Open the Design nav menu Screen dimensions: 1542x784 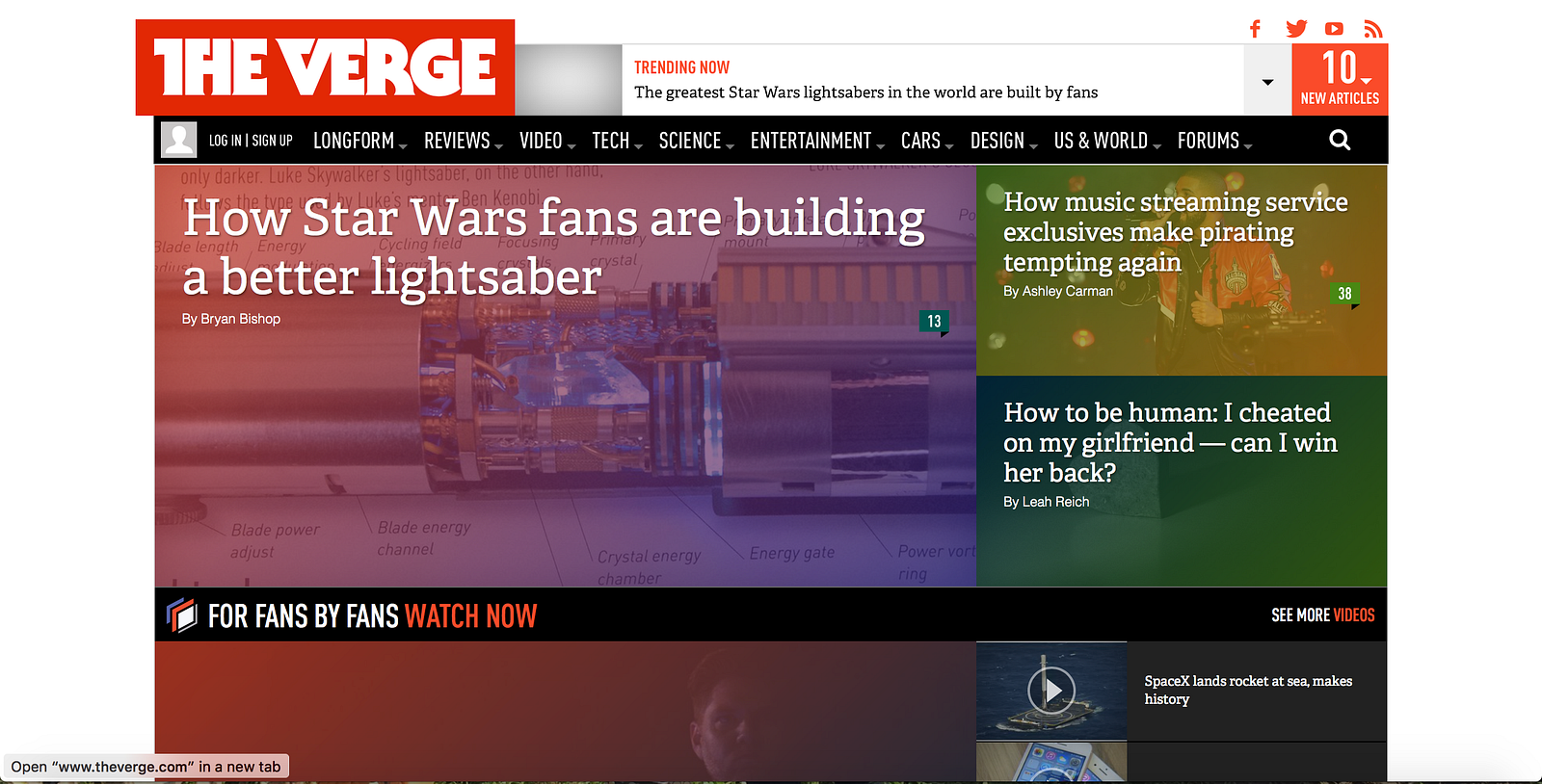point(1003,141)
